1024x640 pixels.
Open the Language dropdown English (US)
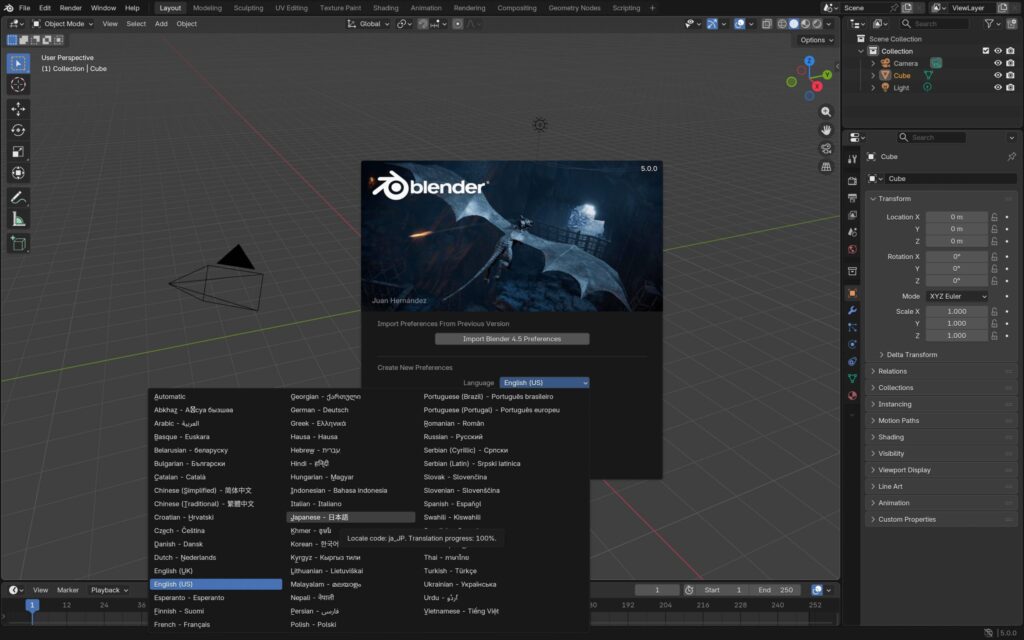545,383
